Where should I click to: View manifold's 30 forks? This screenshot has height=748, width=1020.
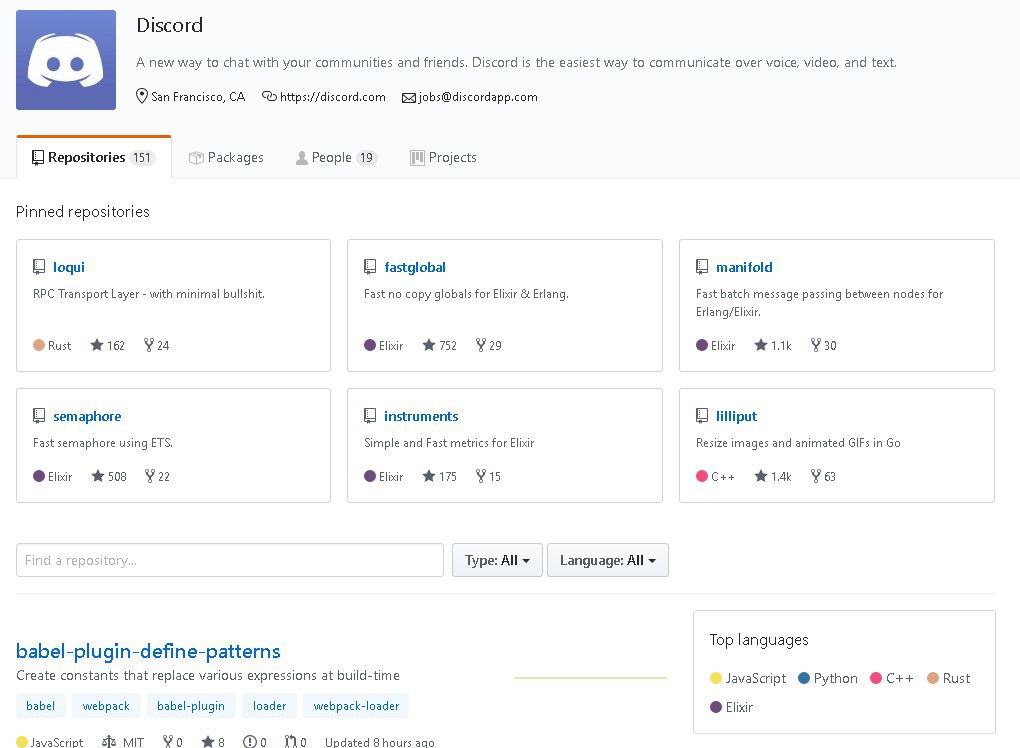(824, 345)
